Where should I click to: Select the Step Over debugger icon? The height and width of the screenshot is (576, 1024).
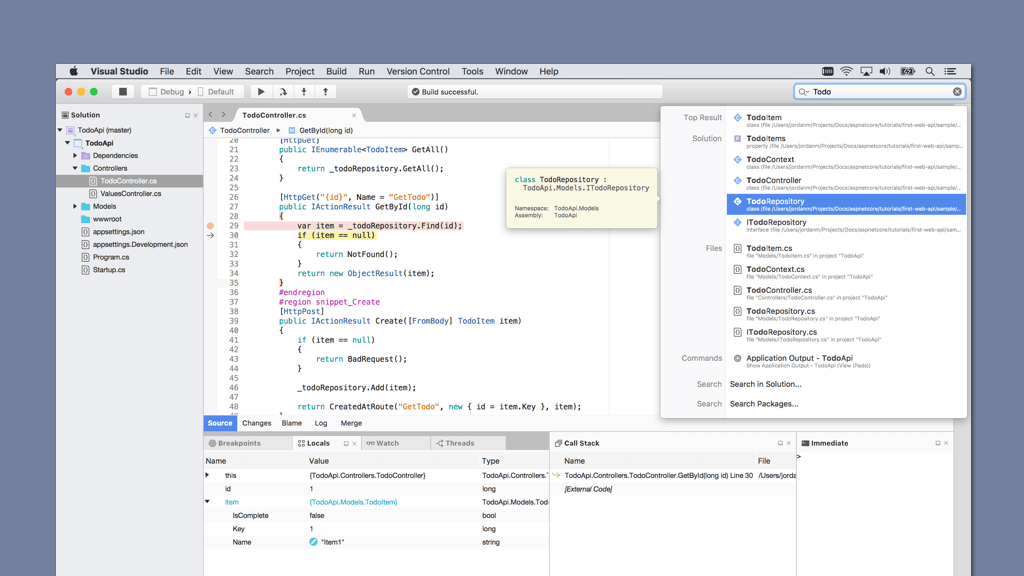[x=285, y=91]
